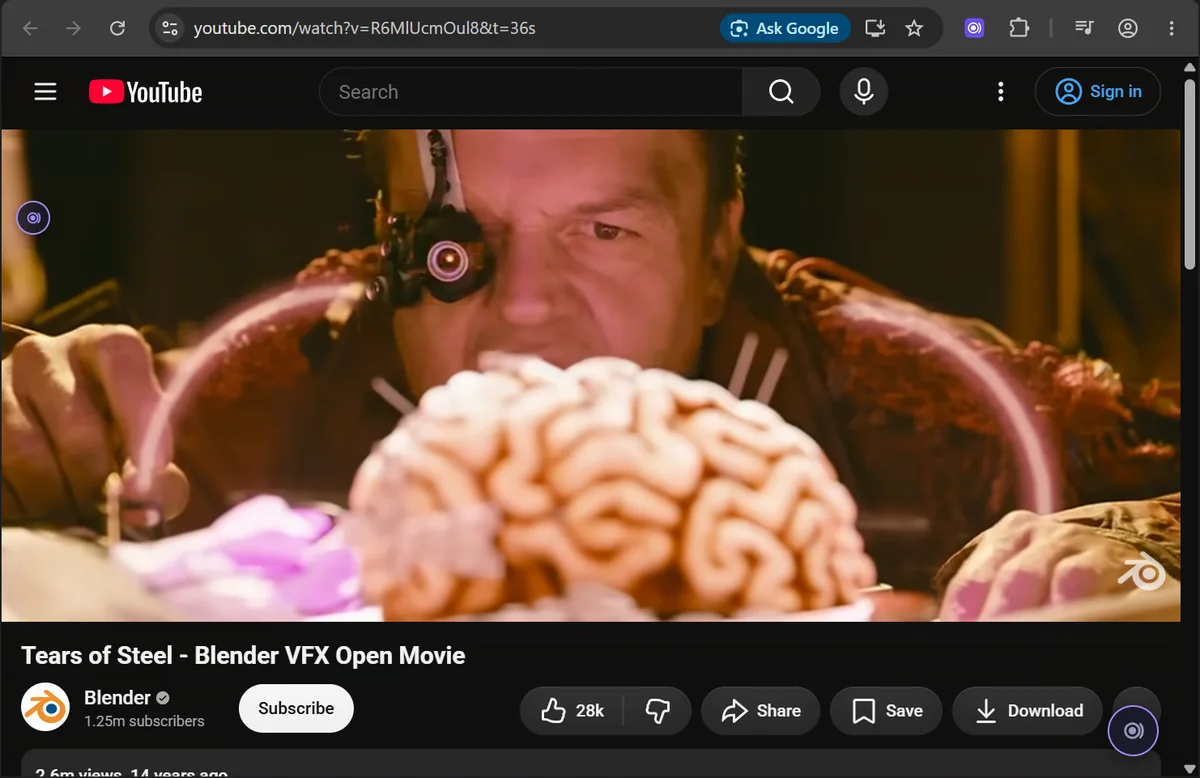This screenshot has height=778, width=1200.
Task: Click the 1.25m subscribers text
Action: click(x=144, y=721)
